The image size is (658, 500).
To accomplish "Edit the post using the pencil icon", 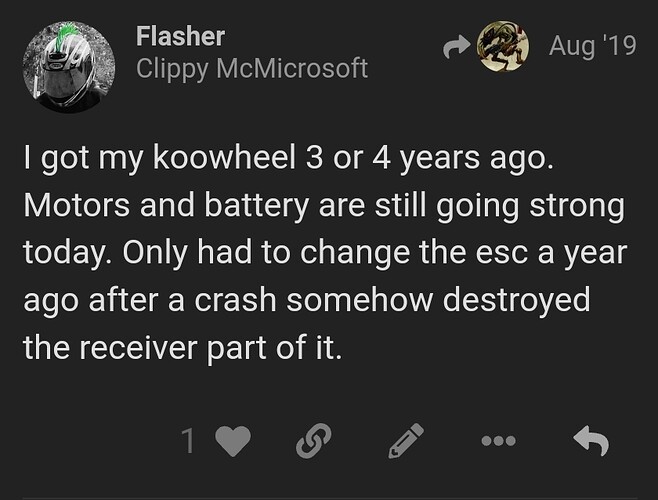I will point(405,440).
